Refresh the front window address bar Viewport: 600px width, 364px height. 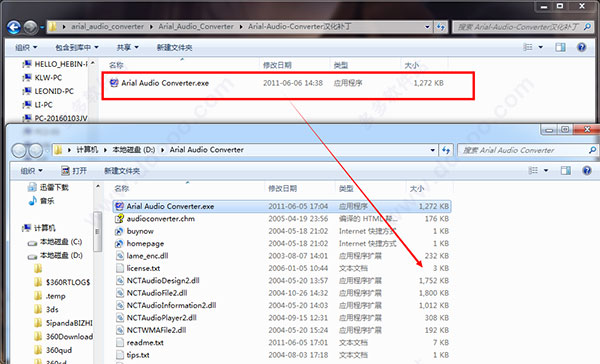[446, 150]
